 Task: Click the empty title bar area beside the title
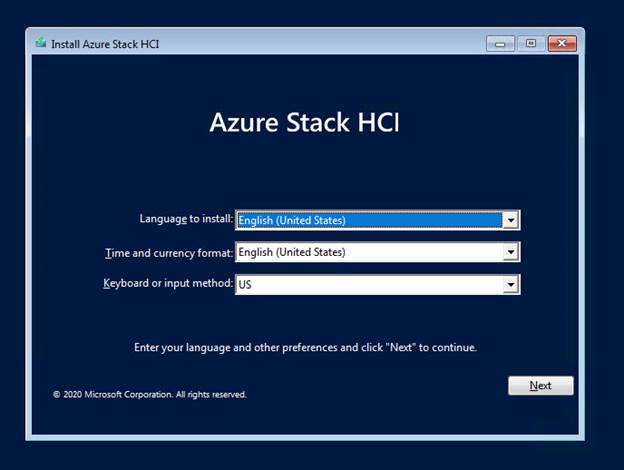pyautogui.click(x=318, y=44)
